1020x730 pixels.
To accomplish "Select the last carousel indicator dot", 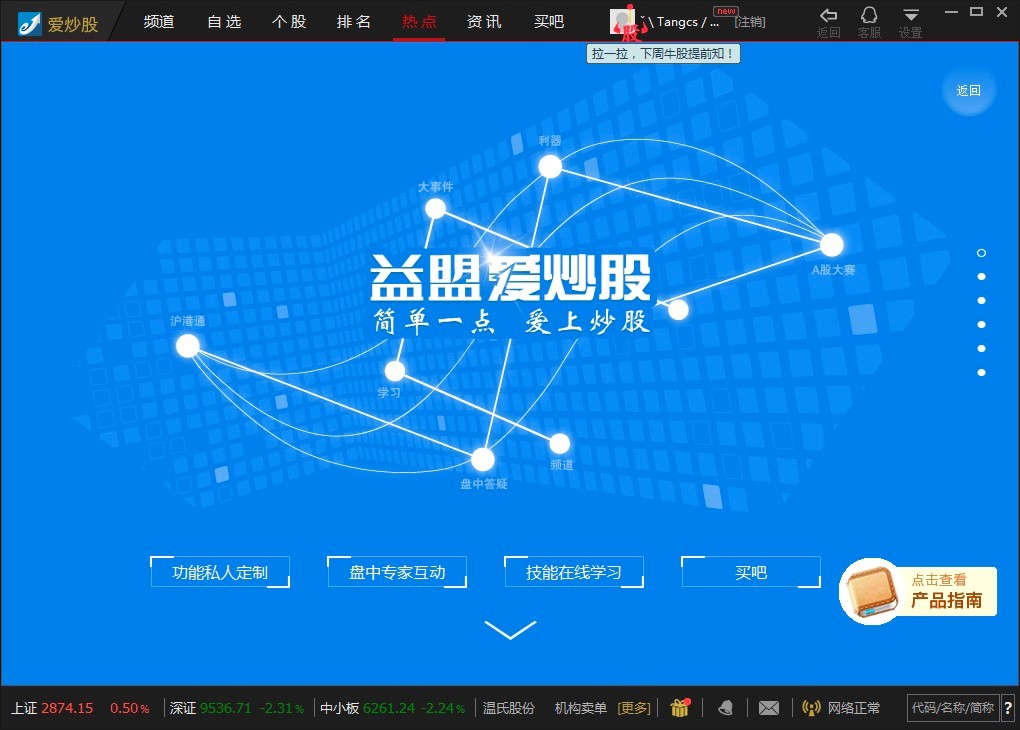I will [981, 372].
